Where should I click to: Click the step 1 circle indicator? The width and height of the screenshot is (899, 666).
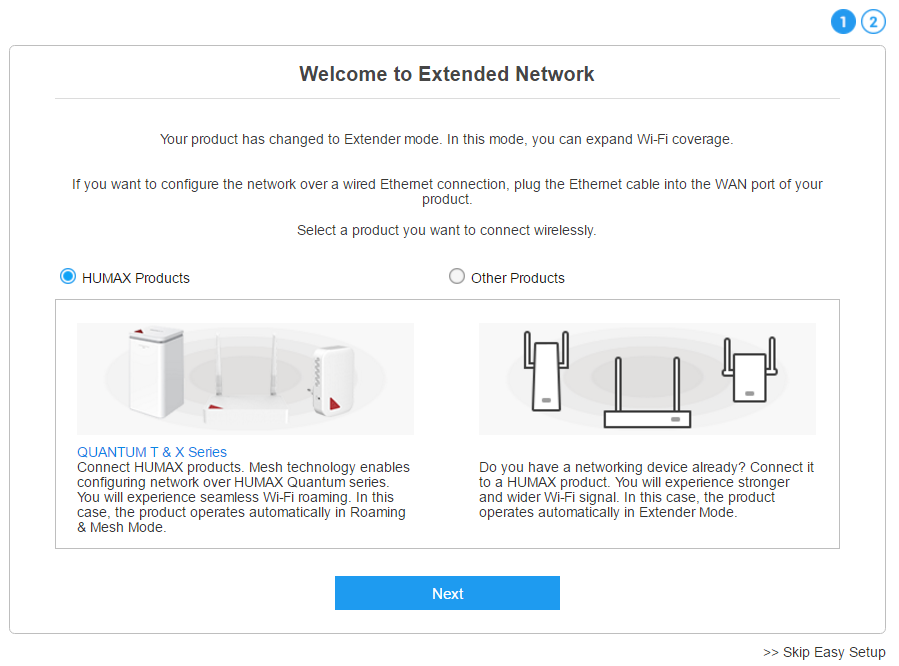pyautogui.click(x=843, y=22)
